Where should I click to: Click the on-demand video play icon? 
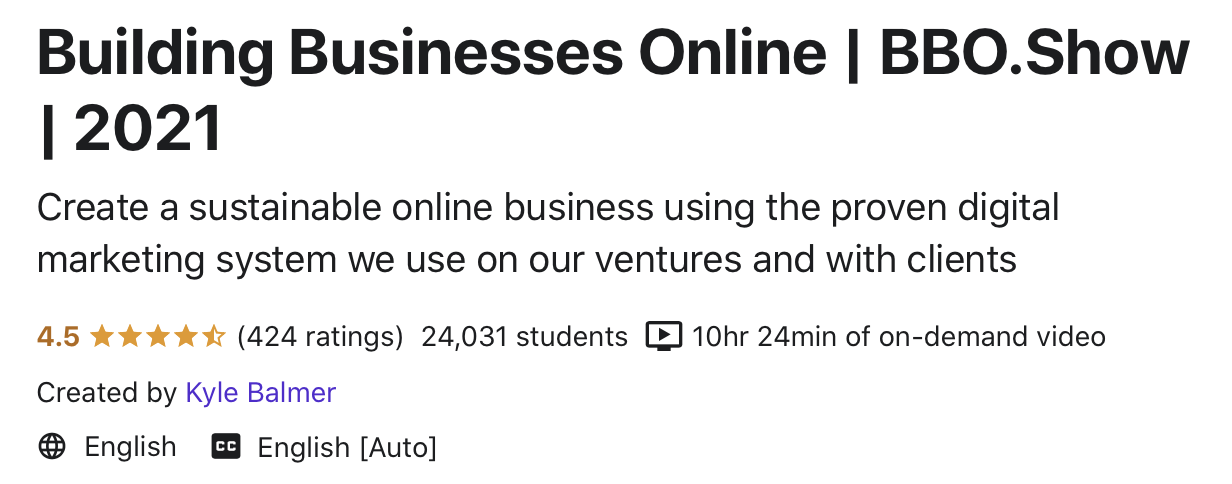[661, 336]
